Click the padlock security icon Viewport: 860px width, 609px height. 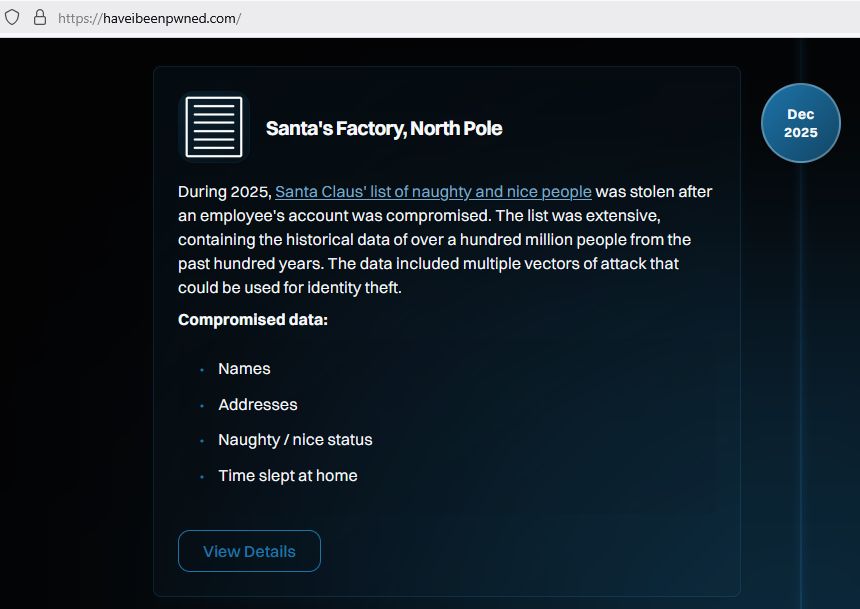[x=38, y=17]
